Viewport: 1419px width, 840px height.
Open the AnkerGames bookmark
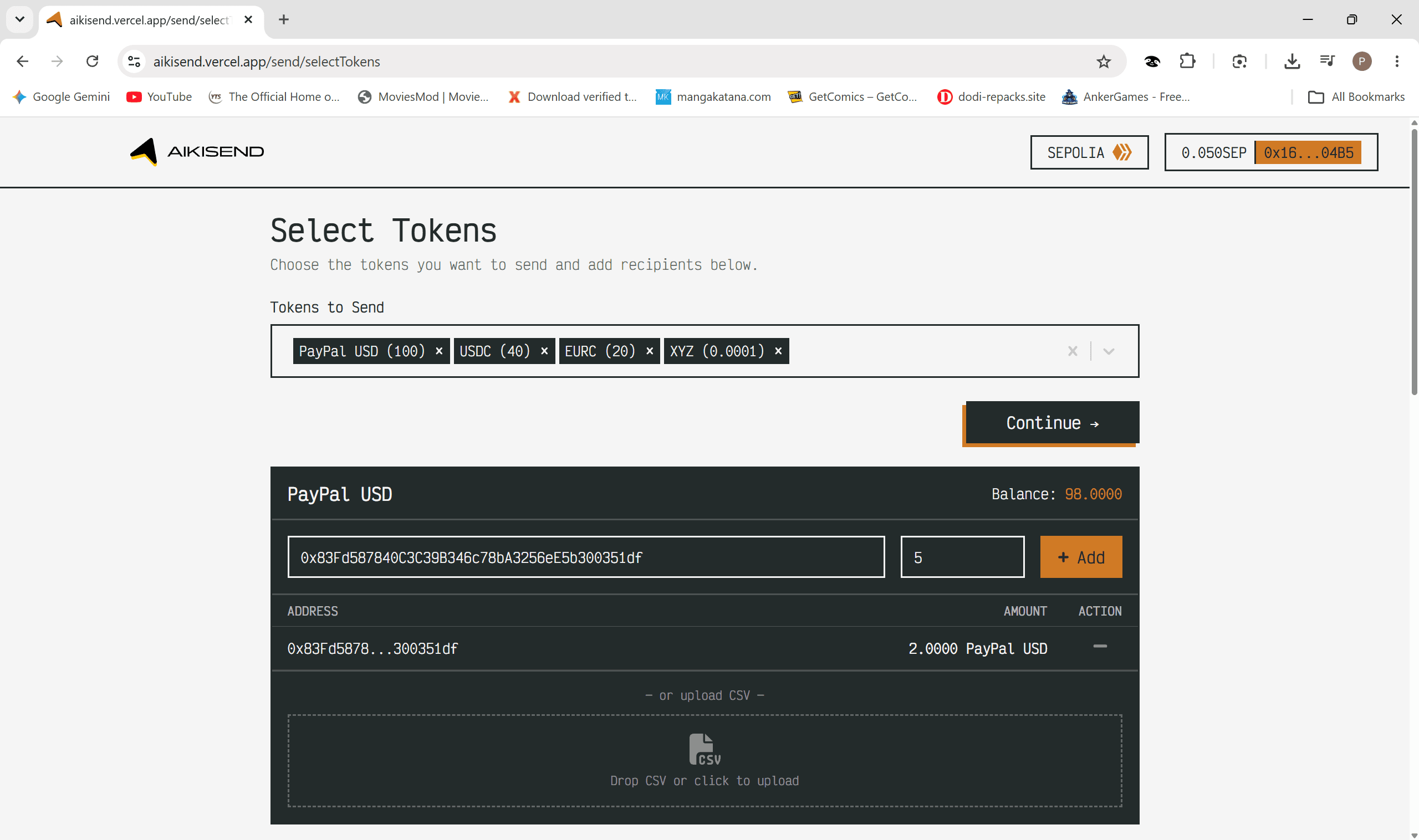point(1126,97)
